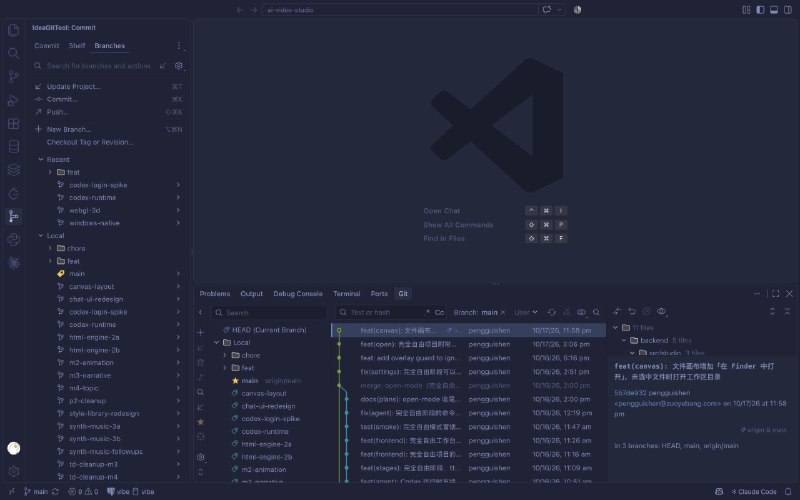Collapse Local node in Git log tree
The height and width of the screenshot is (500, 800).
(216, 342)
